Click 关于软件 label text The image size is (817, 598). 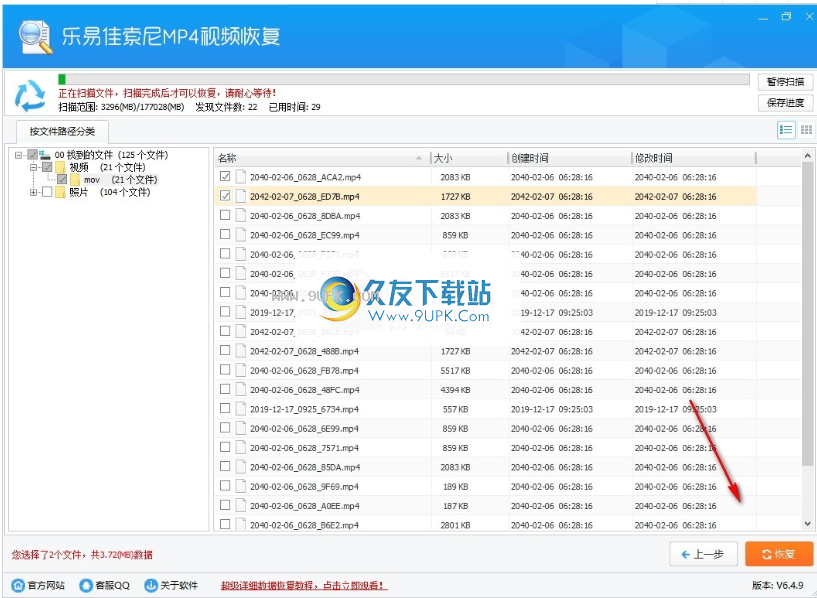[x=179, y=585]
